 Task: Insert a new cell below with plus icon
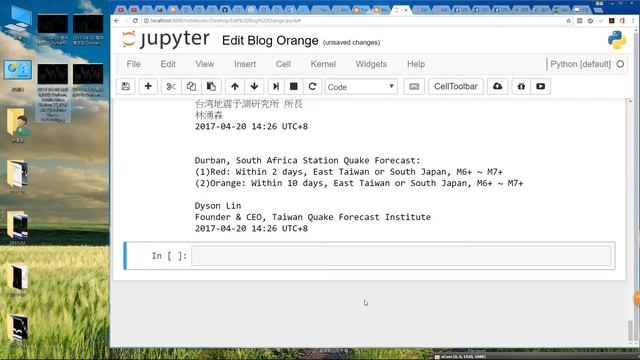click(x=148, y=87)
